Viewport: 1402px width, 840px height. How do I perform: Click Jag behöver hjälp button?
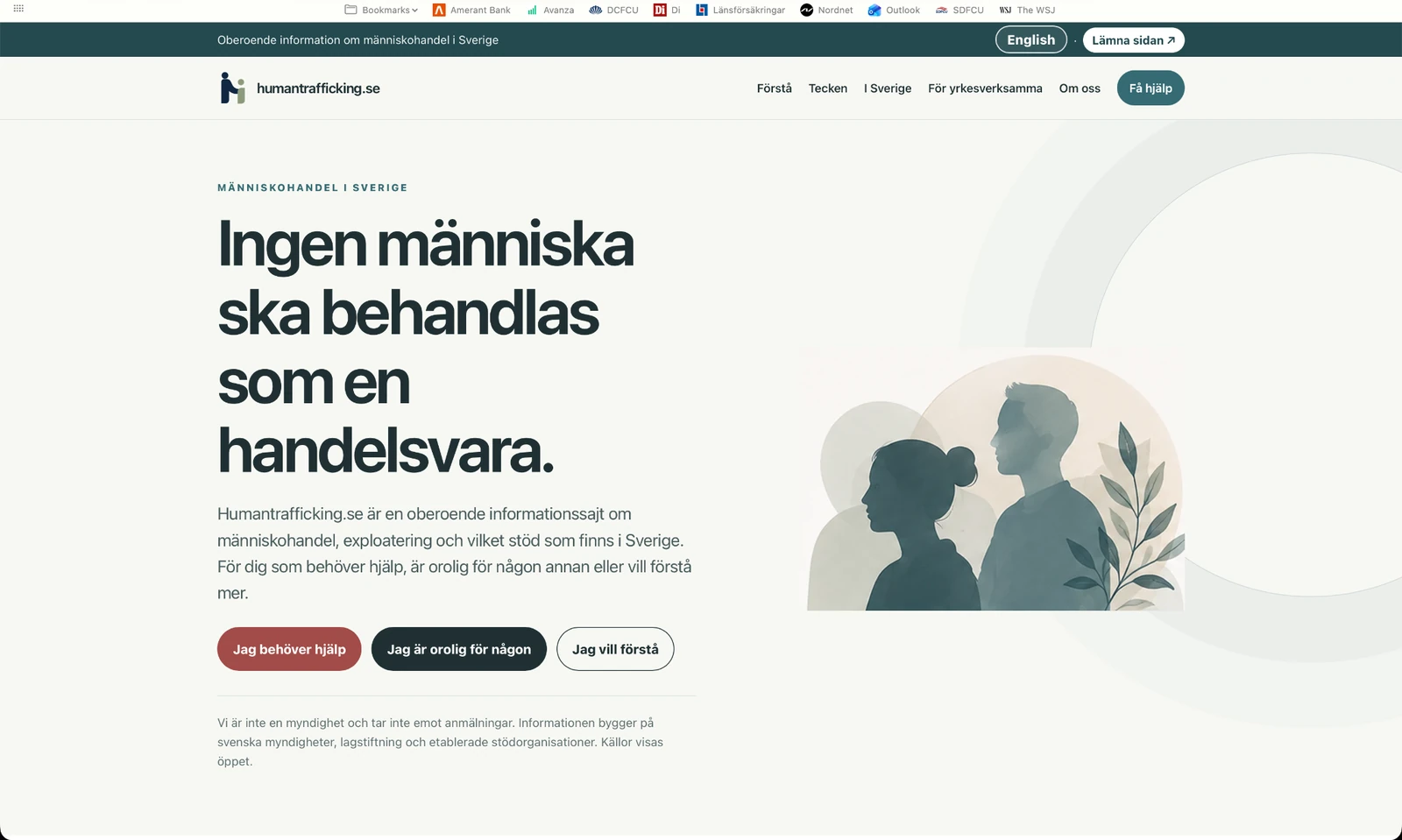click(x=289, y=649)
